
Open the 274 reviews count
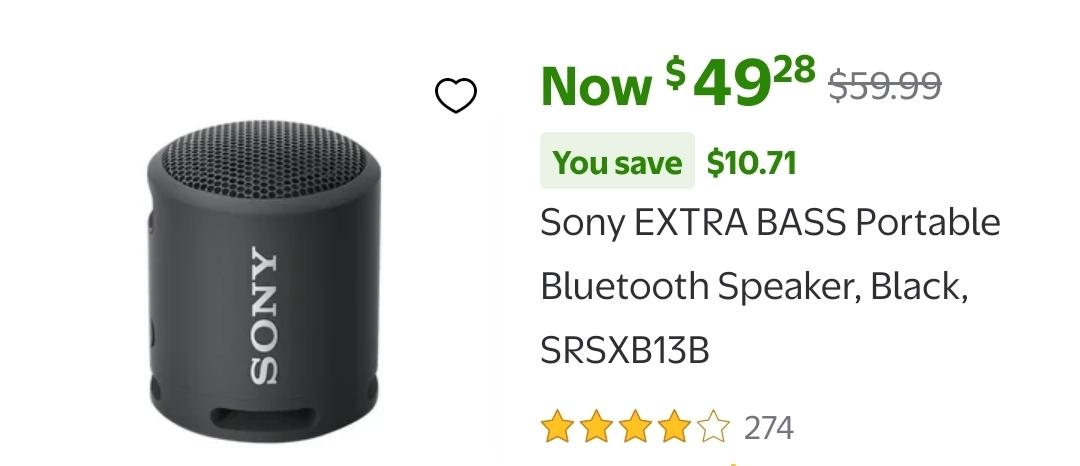pyautogui.click(x=769, y=429)
